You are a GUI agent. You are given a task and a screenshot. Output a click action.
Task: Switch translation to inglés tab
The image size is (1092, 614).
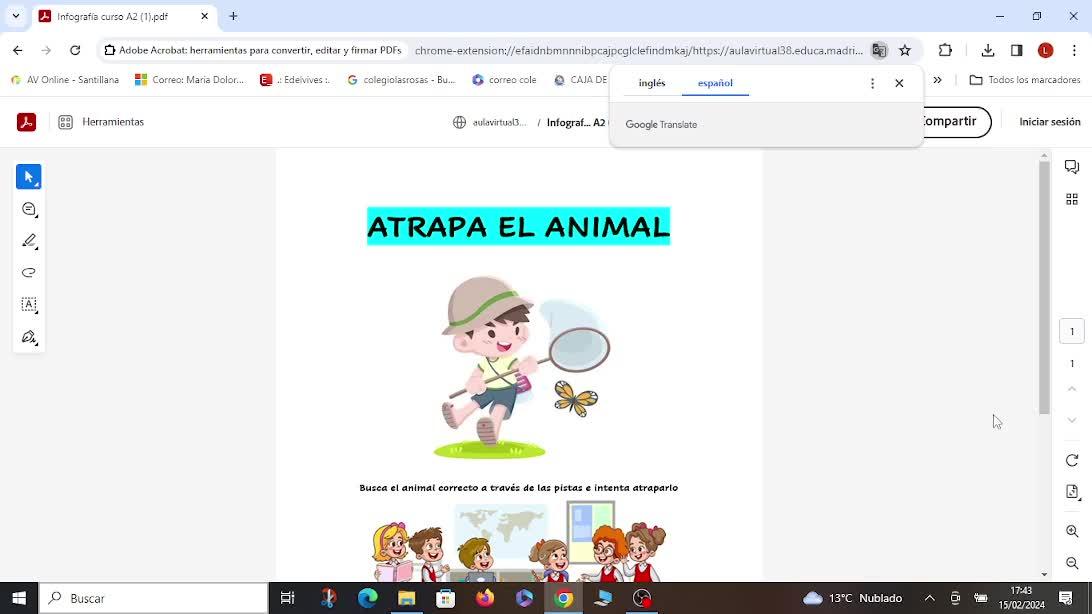[652, 83]
